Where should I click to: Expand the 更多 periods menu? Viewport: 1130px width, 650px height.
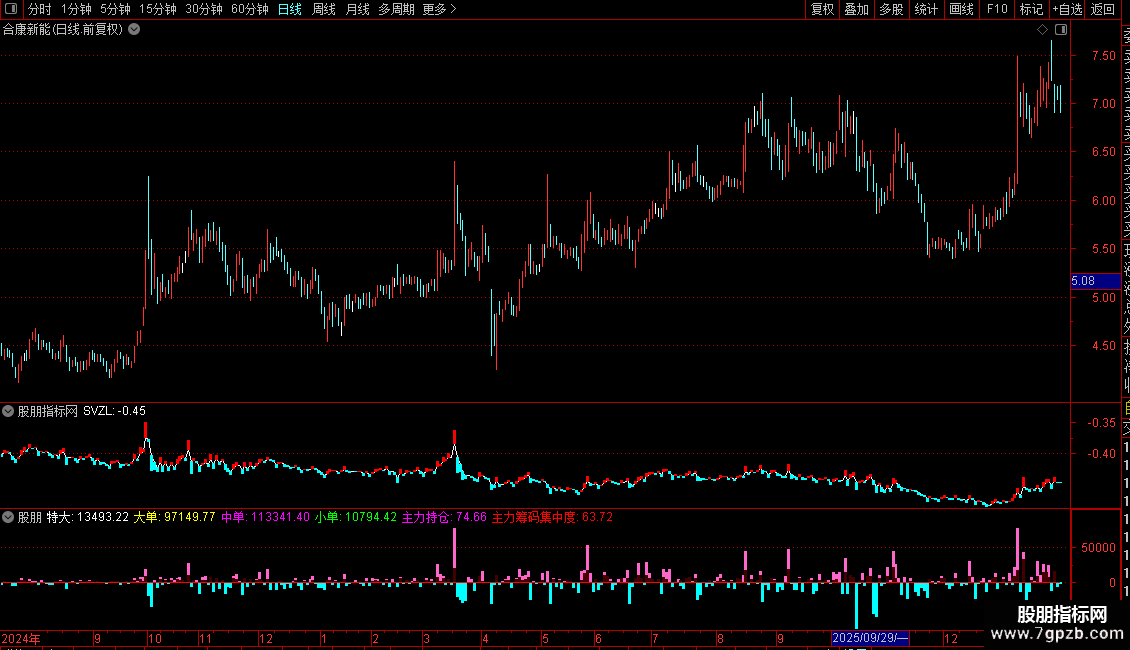click(x=439, y=9)
